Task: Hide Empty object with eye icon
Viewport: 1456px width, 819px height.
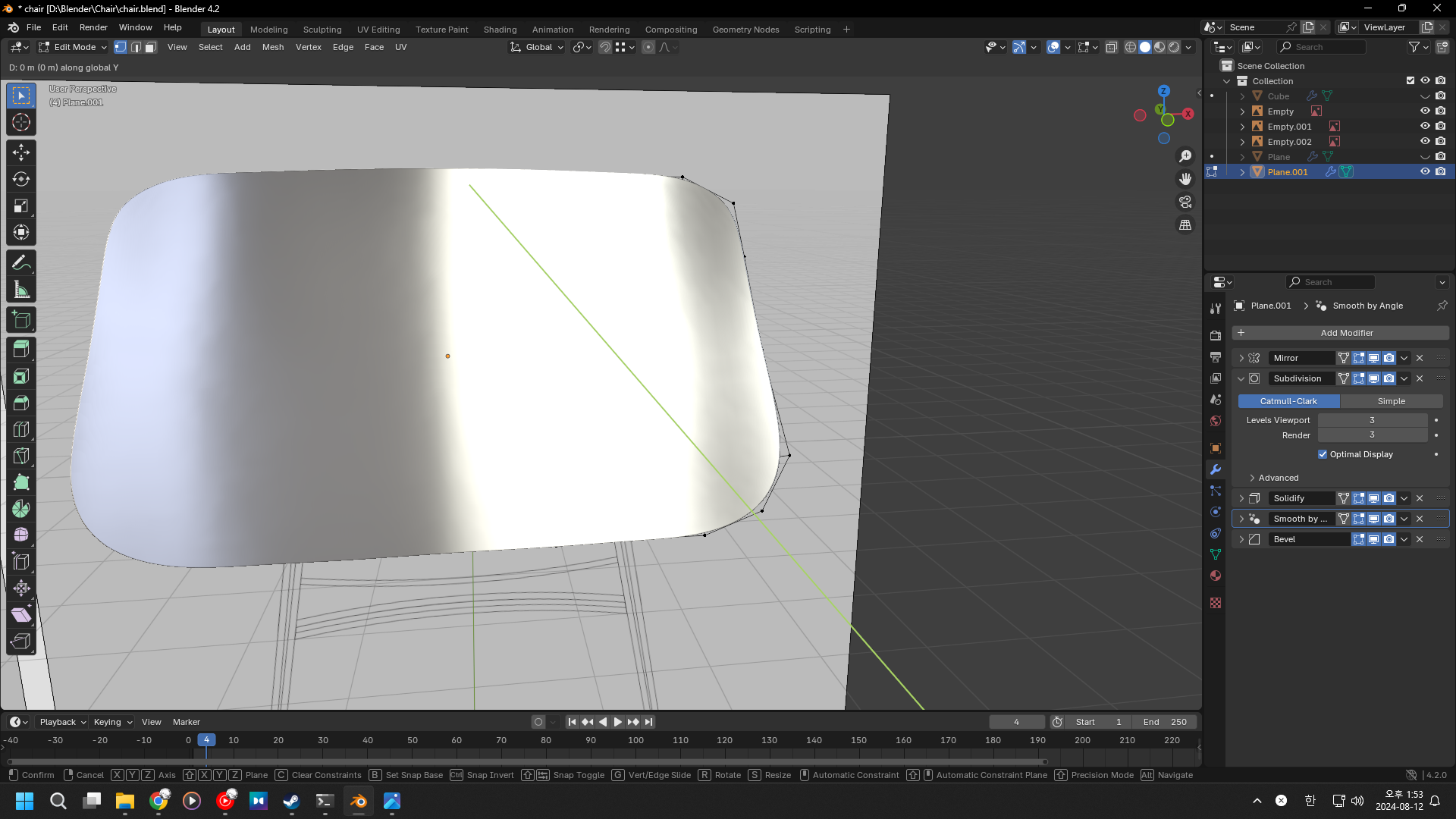Action: click(x=1425, y=111)
